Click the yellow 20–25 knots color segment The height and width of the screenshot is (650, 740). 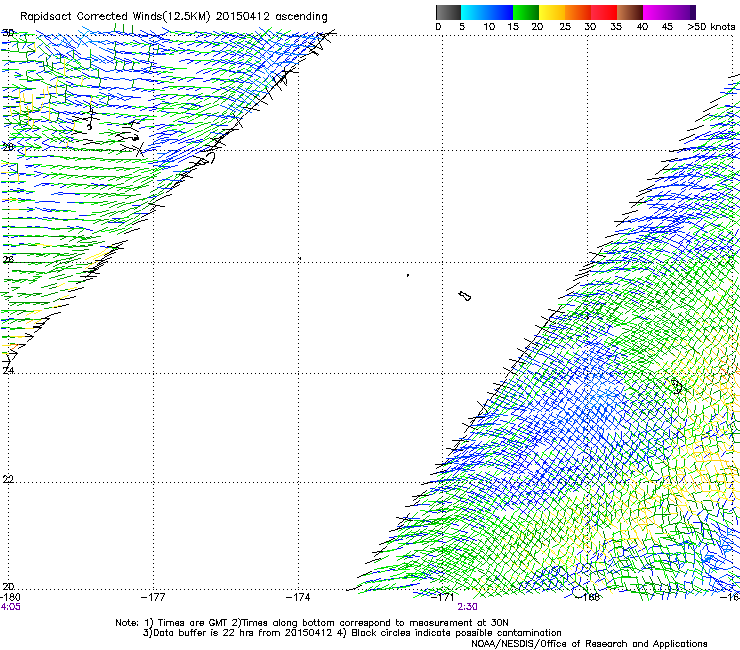pyautogui.click(x=552, y=12)
